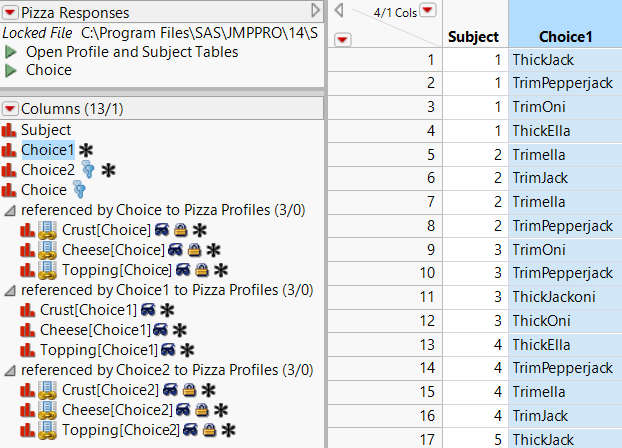Select the Subject column header in data grid
Screen dimensions: 622x448
(473, 37)
